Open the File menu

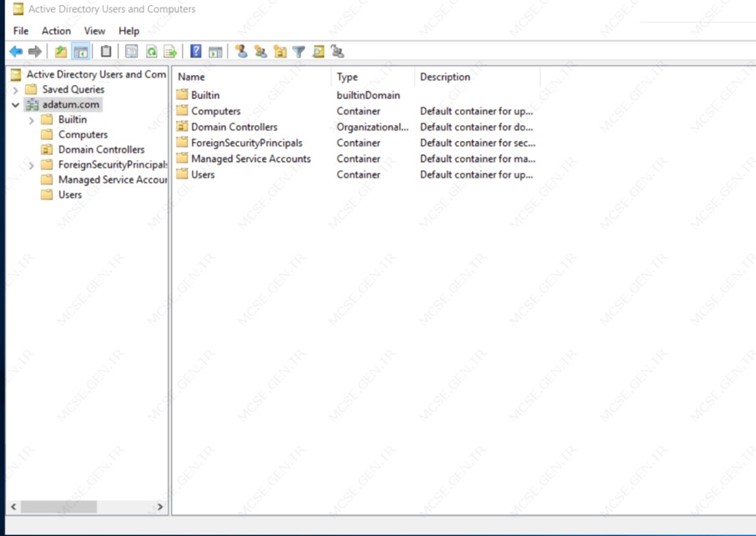(21, 31)
